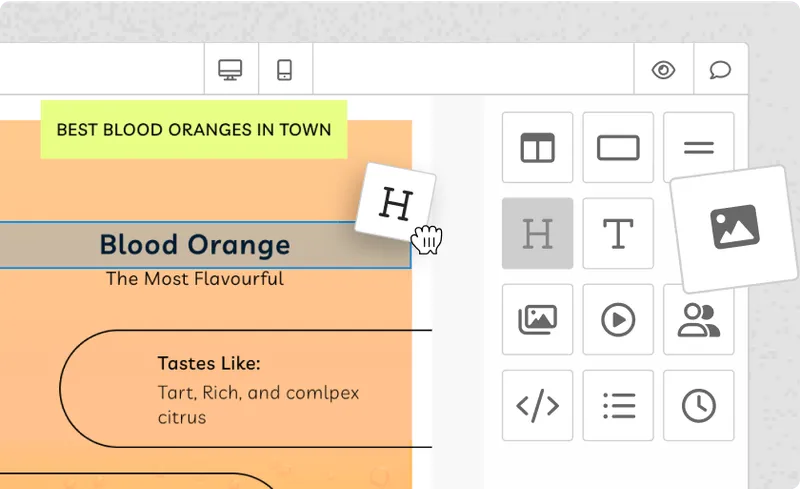Select the columns layout block

[x=537, y=148]
